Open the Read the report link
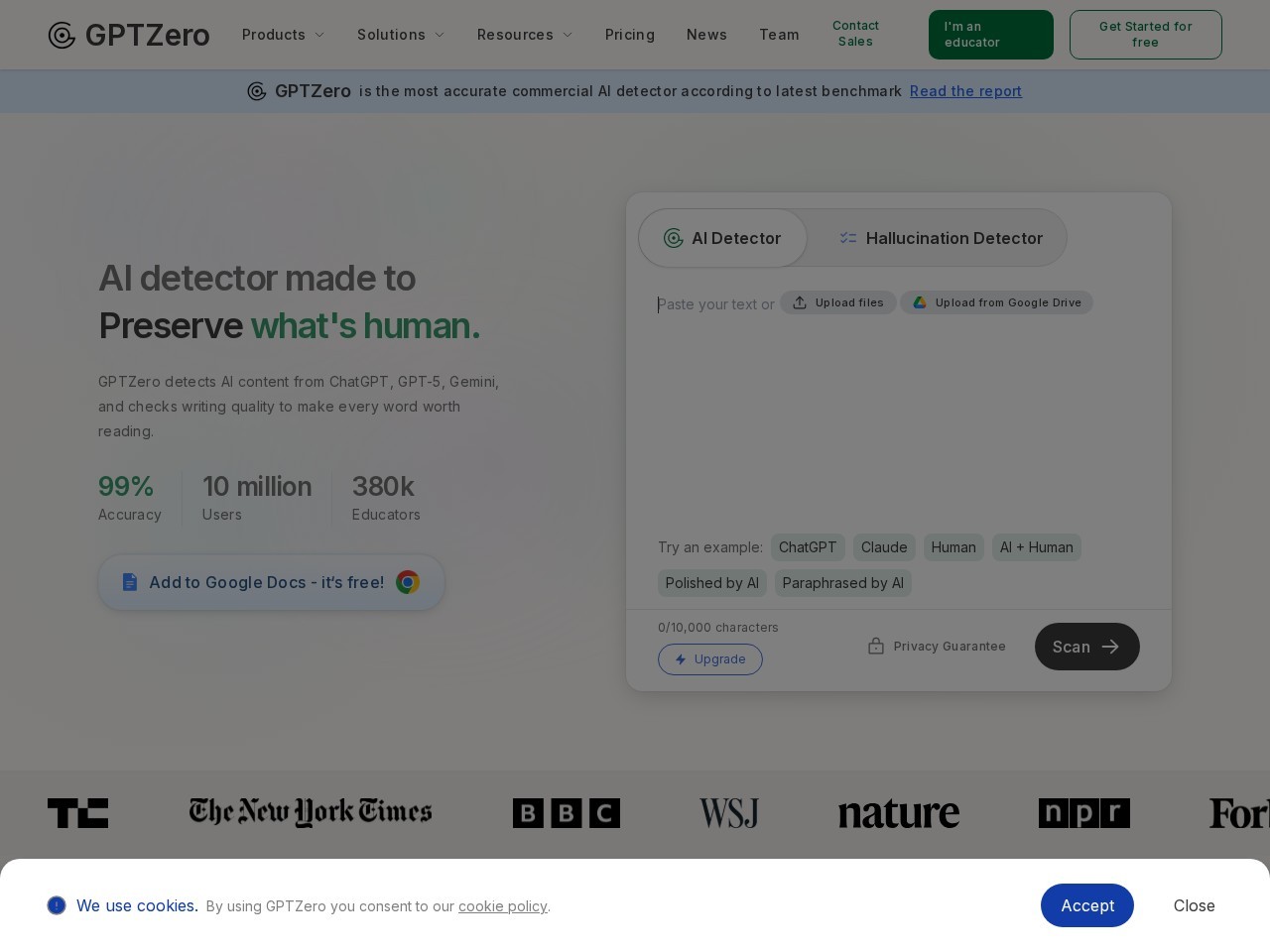The width and height of the screenshot is (1270, 952). point(965,91)
